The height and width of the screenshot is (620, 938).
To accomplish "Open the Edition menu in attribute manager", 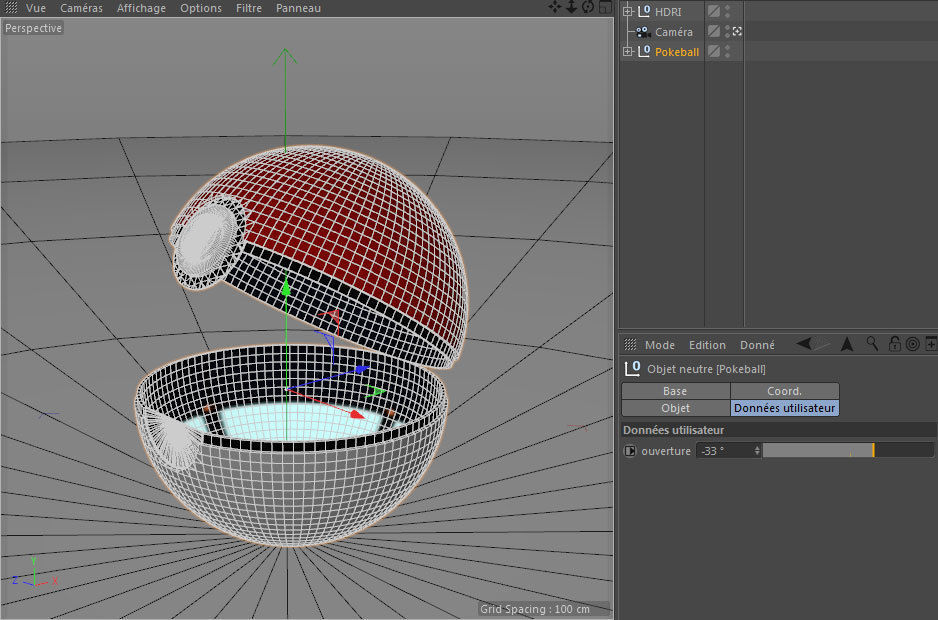I will (x=707, y=345).
